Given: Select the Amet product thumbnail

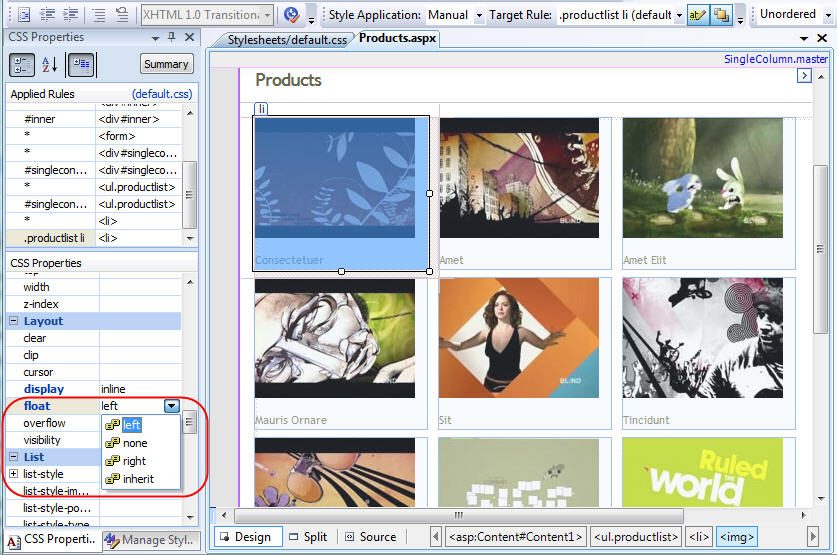Looking at the screenshot, I should [x=519, y=178].
